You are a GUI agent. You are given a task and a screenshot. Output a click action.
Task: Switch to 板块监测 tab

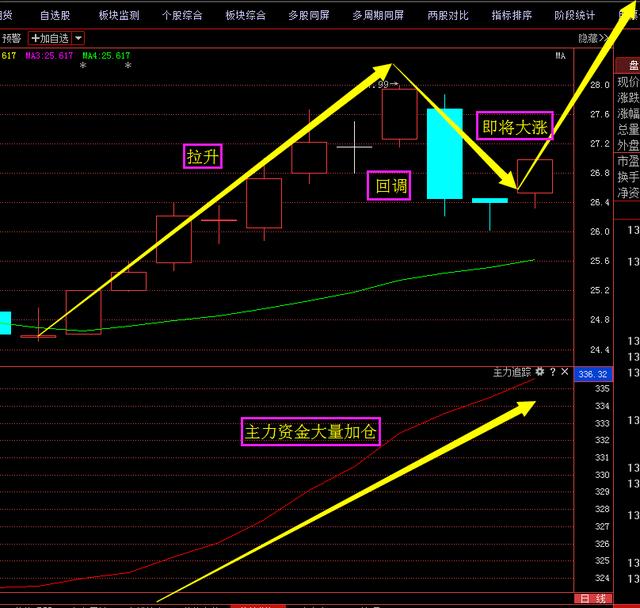[119, 16]
